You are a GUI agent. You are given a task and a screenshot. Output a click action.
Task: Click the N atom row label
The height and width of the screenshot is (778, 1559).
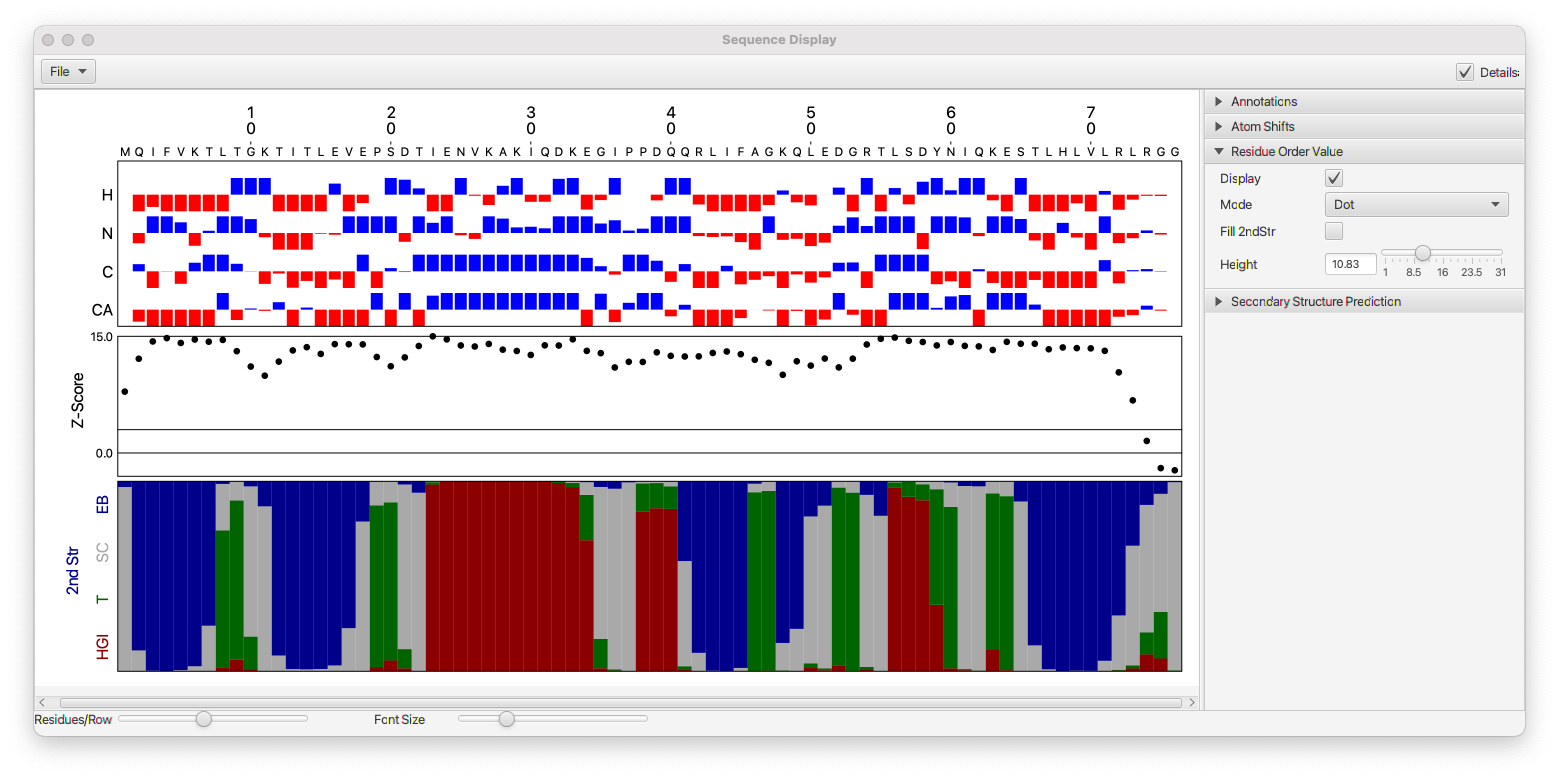tap(107, 234)
